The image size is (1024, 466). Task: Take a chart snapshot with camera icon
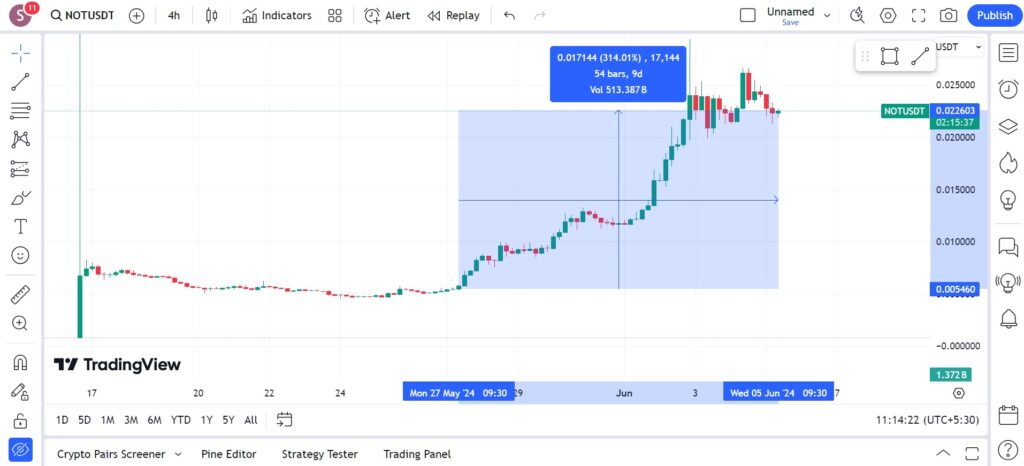point(948,16)
